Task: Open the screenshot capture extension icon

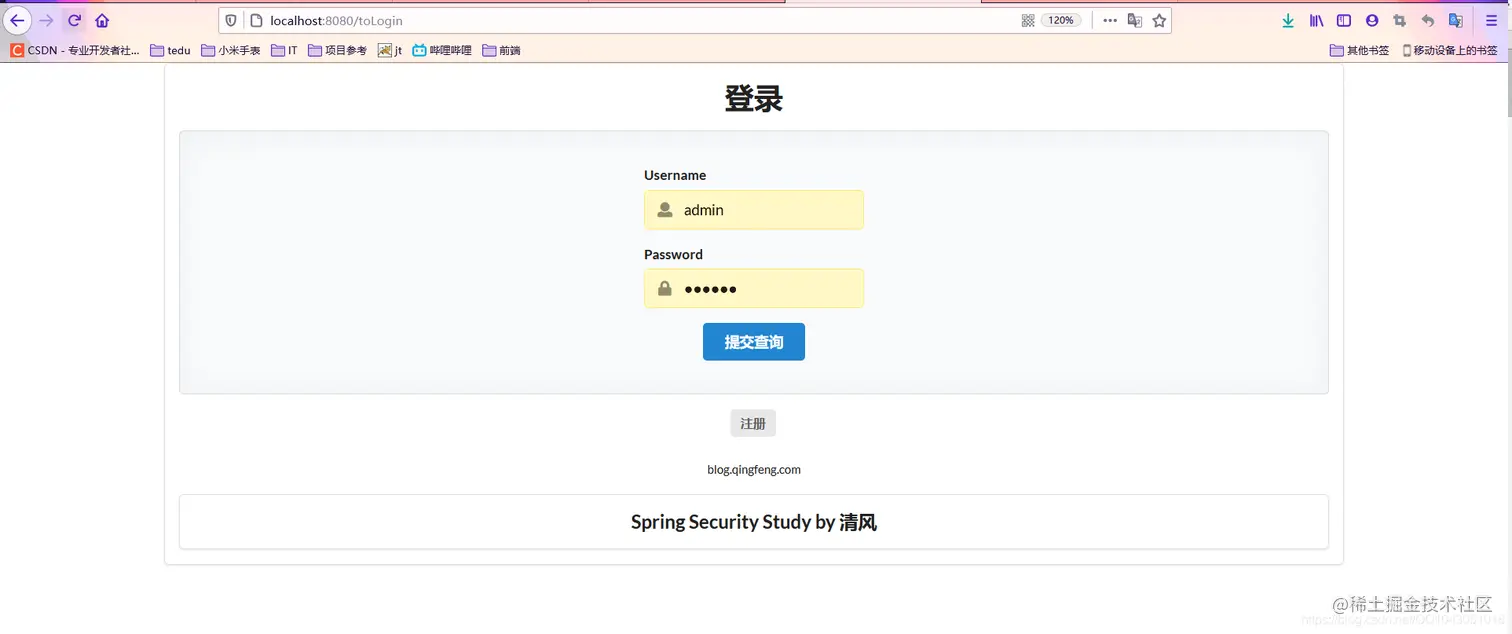Action: click(1400, 20)
